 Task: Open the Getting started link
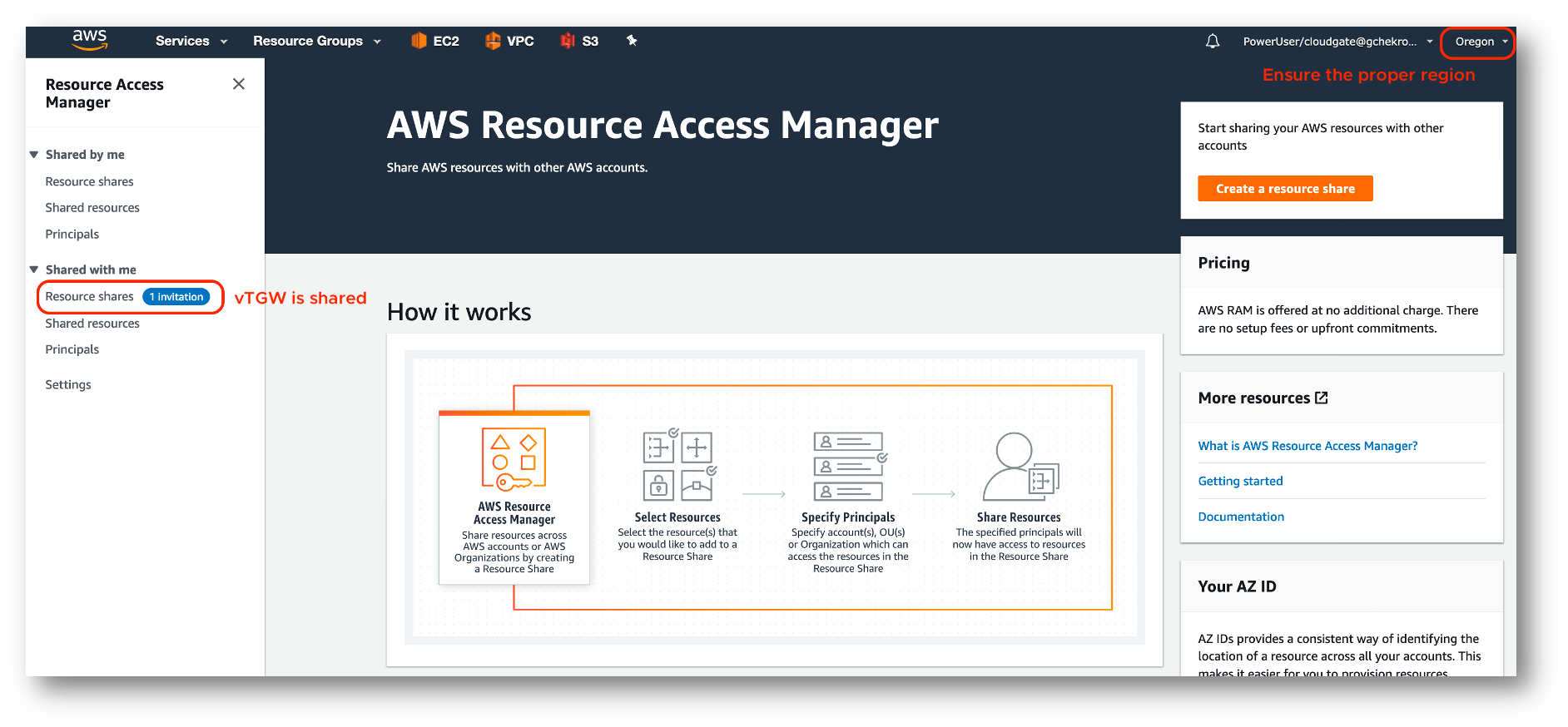(x=1240, y=481)
